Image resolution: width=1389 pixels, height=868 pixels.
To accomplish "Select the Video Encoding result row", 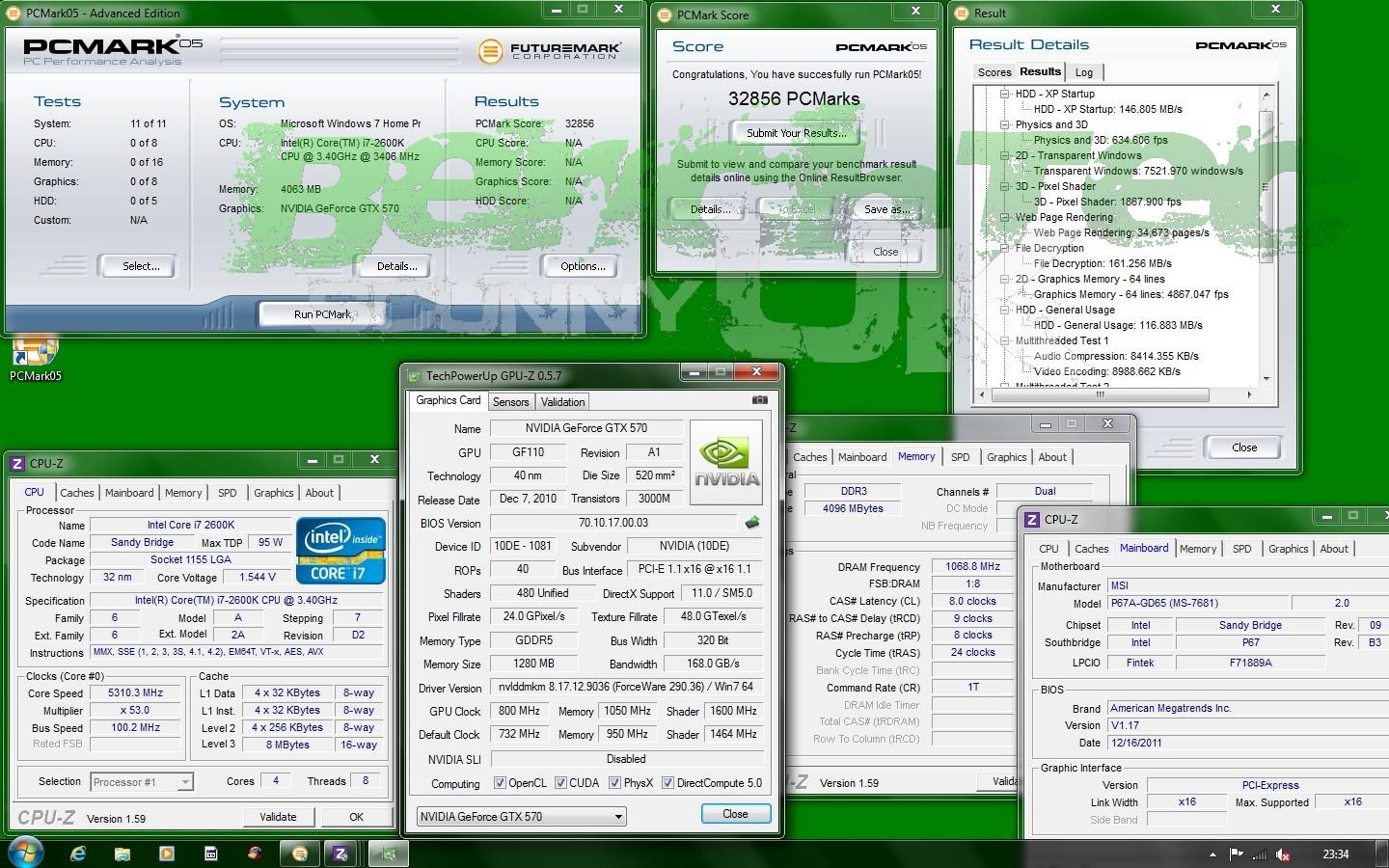I will coord(1107,371).
